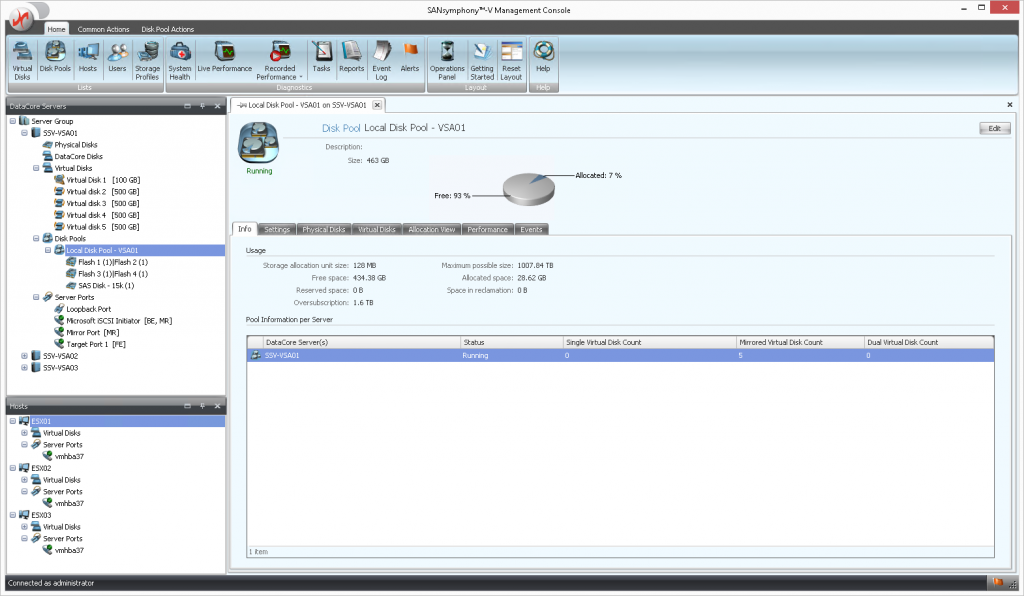Open Storage Profiles in ribbon
This screenshot has height=596, width=1024.
tap(147, 58)
